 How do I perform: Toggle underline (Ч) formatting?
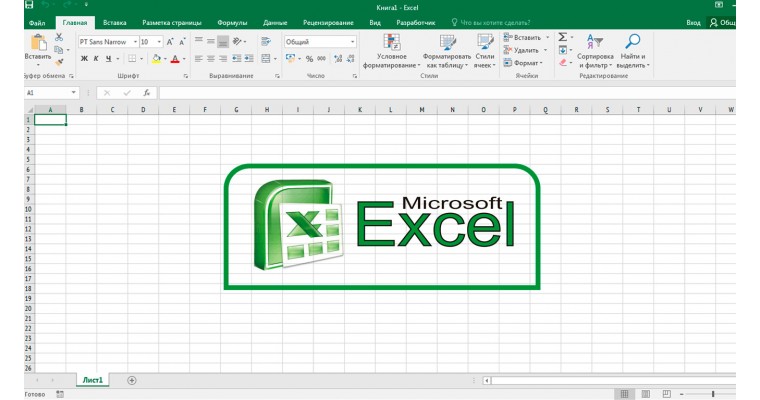pyautogui.click(x=108, y=59)
